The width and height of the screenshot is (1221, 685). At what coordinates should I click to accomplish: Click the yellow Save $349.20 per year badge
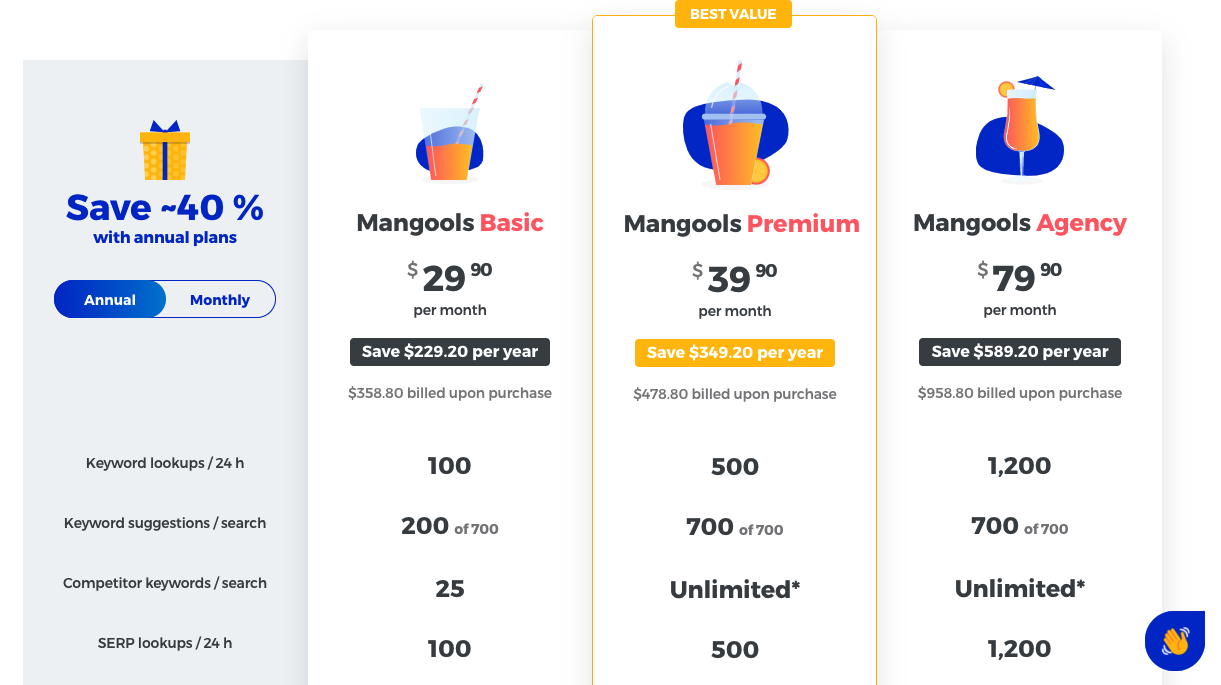735,353
